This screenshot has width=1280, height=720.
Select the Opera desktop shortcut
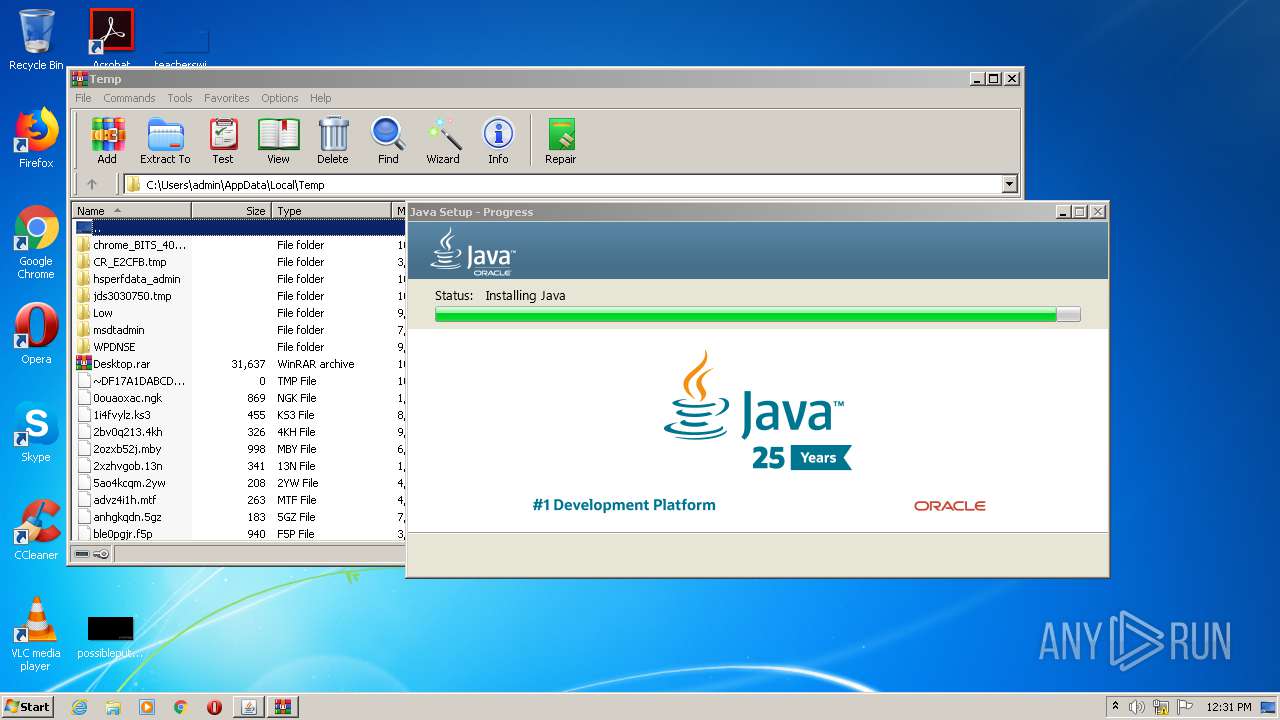tap(36, 334)
